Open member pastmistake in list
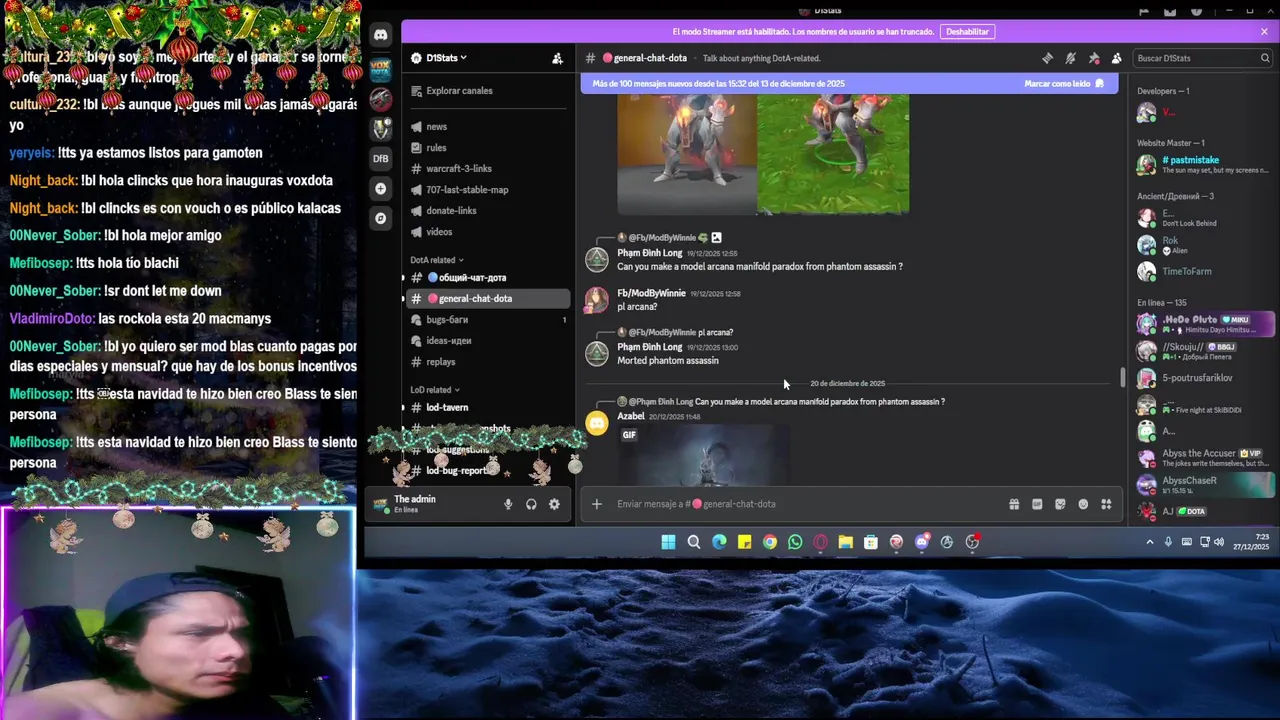 [1204, 164]
